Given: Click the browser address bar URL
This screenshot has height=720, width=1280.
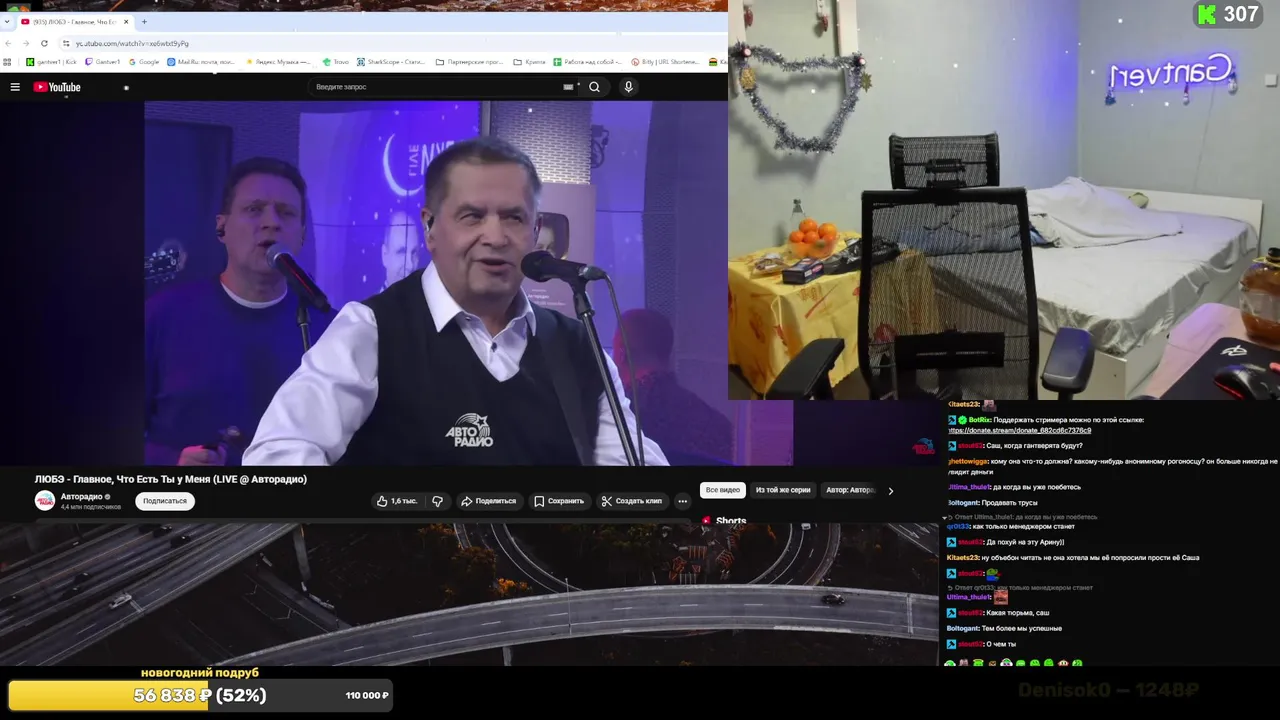Looking at the screenshot, I should tap(132, 43).
